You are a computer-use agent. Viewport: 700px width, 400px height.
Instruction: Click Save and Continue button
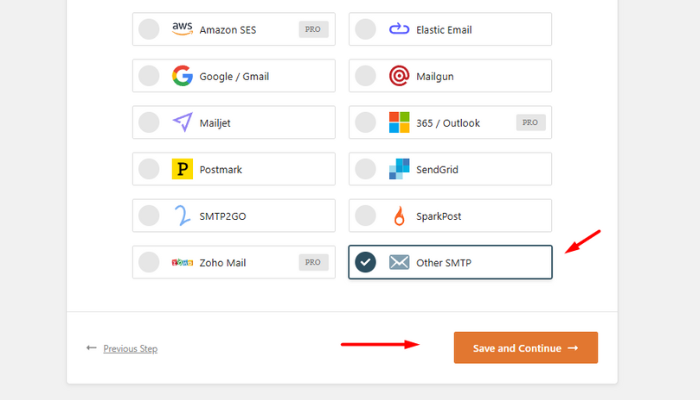[525, 348]
